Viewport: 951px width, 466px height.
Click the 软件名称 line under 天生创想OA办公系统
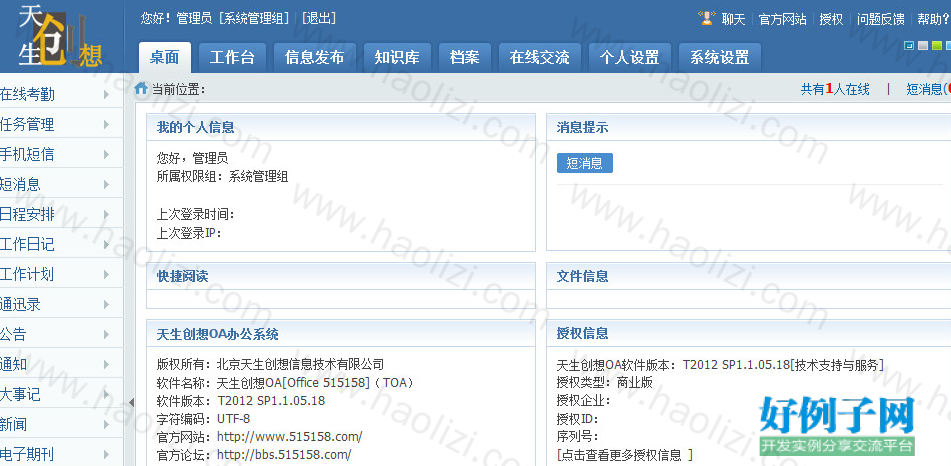pos(285,382)
